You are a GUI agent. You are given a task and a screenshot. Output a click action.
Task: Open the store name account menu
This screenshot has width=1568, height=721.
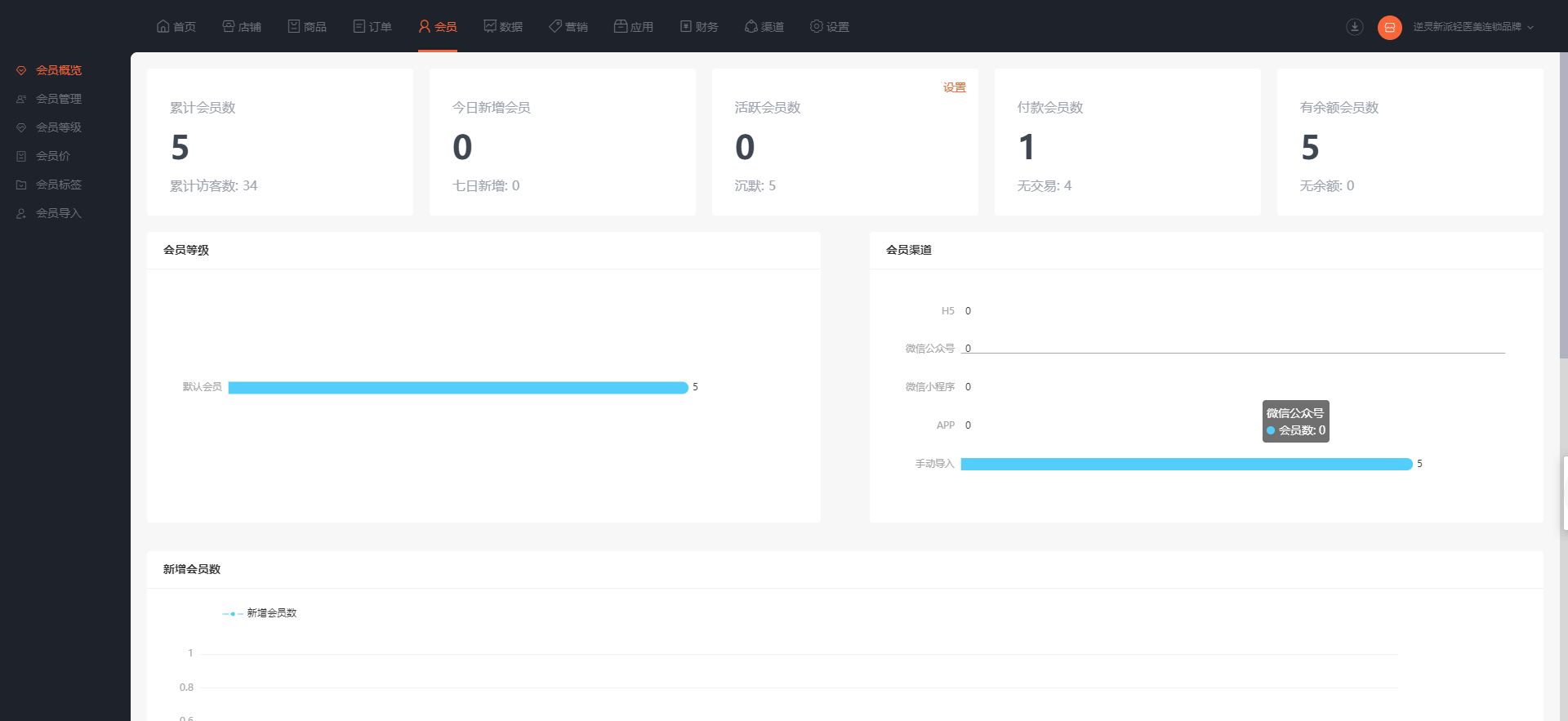tap(1467, 27)
